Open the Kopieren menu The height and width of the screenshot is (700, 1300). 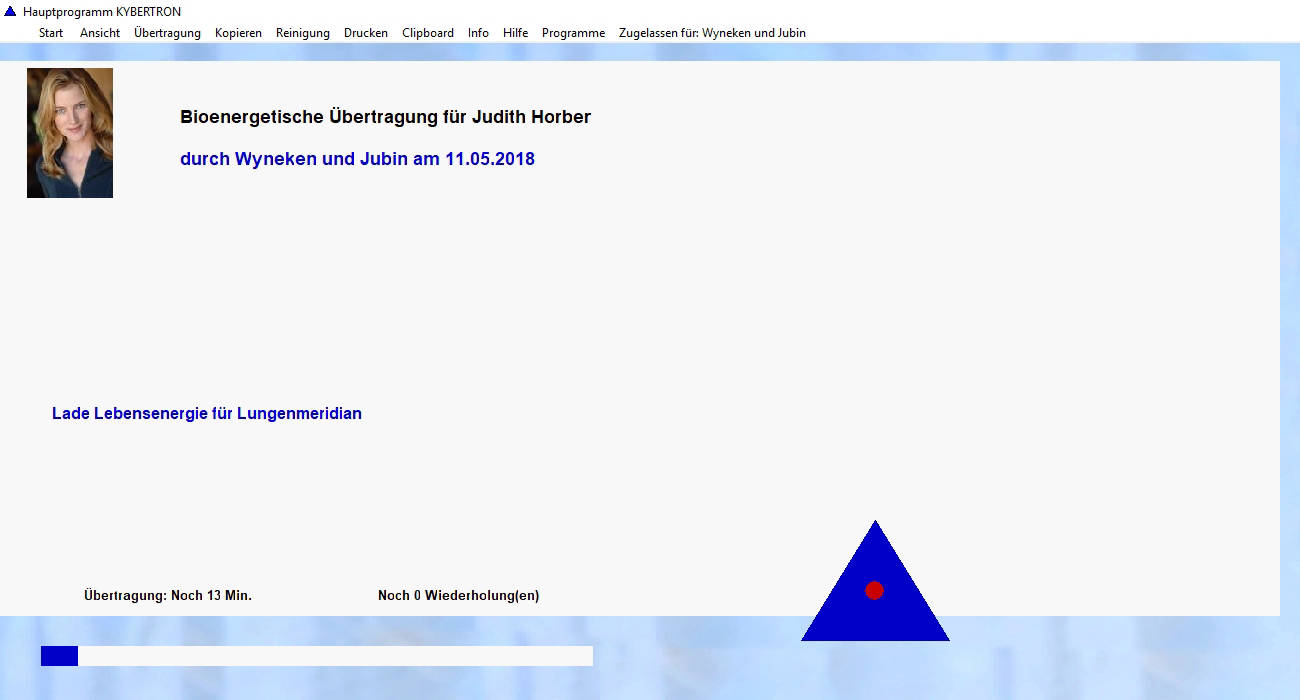tap(238, 33)
